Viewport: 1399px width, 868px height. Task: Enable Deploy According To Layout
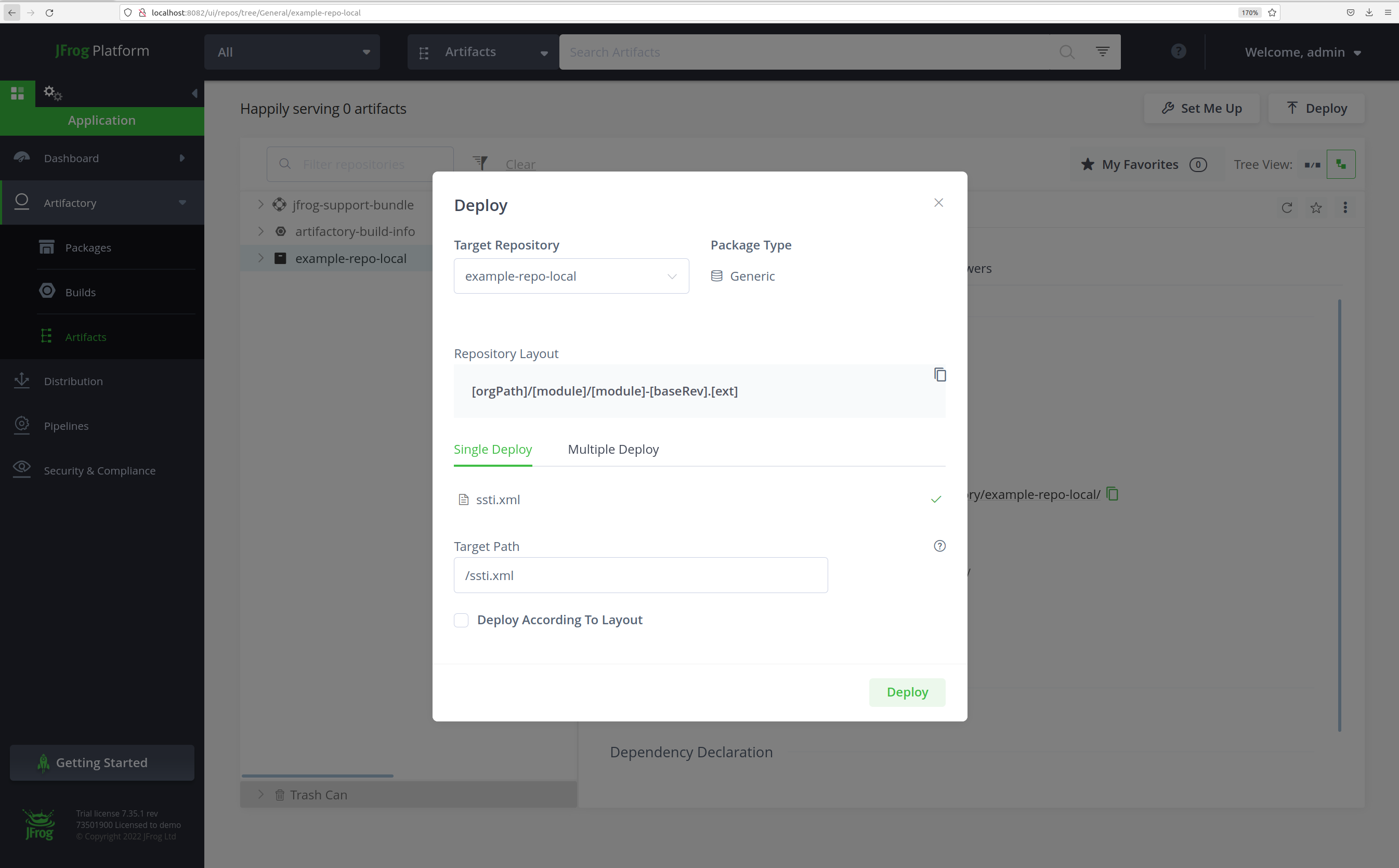pos(461,620)
